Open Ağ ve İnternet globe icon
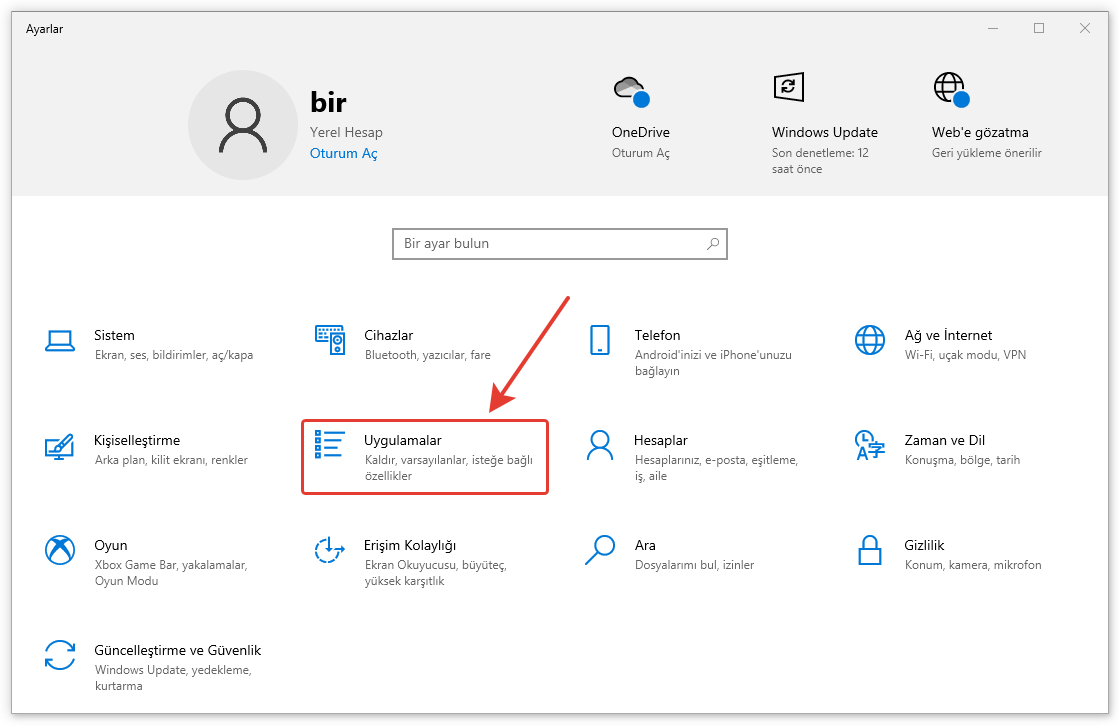The height and width of the screenshot is (726, 1118). click(869, 341)
